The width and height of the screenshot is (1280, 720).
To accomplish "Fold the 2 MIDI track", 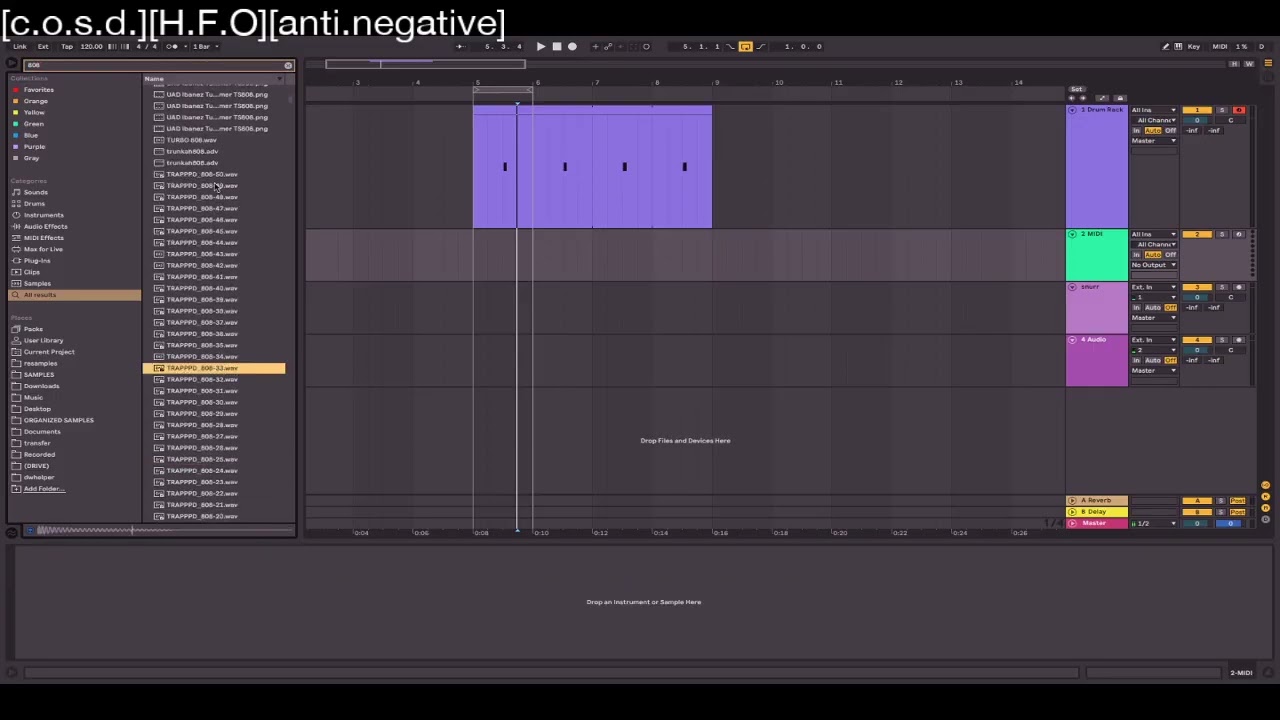I will (1072, 234).
